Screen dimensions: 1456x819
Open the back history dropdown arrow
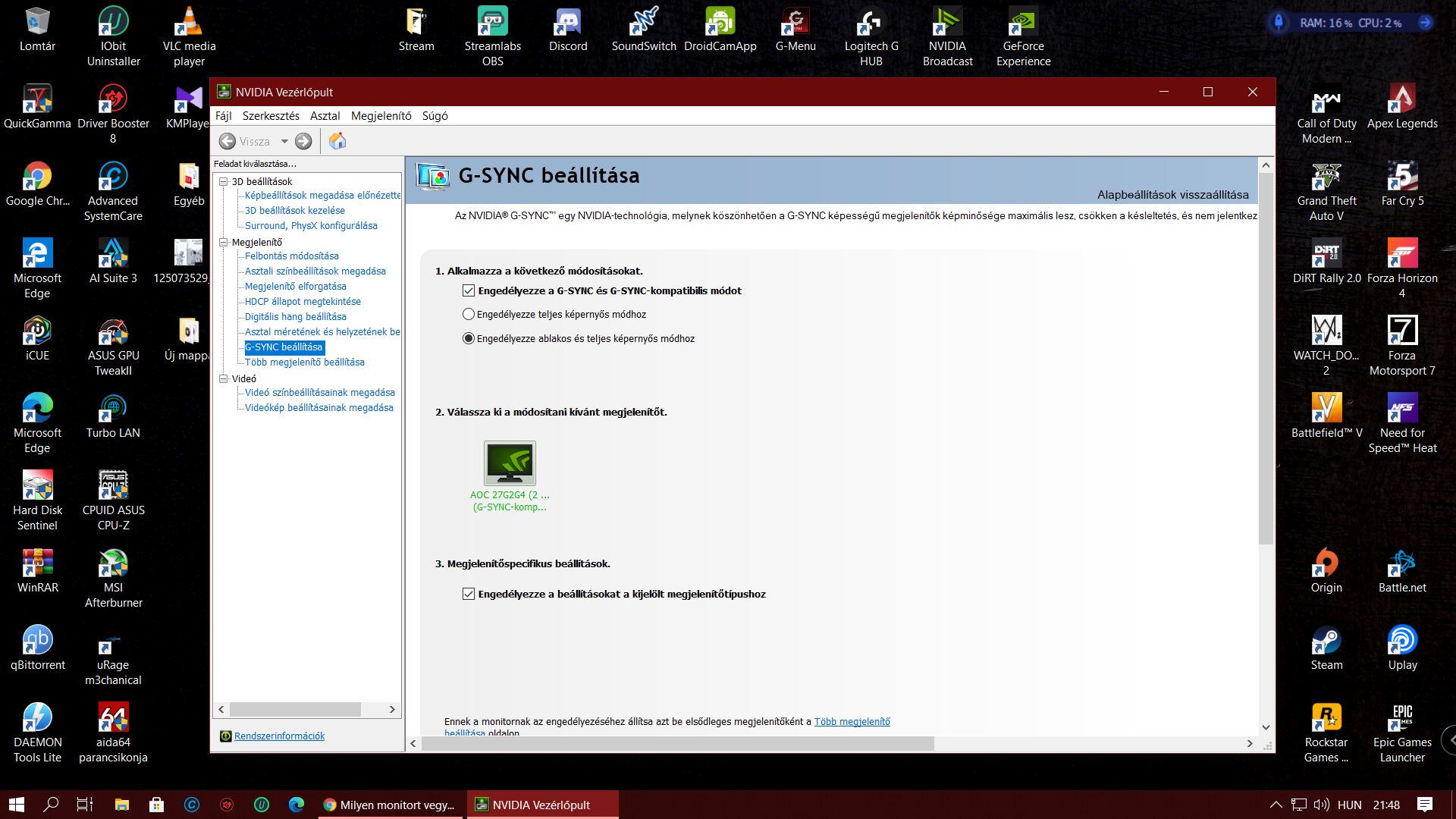[284, 141]
